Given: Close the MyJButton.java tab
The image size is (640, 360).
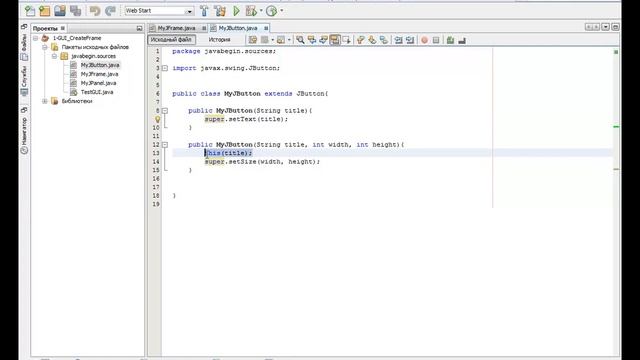Looking at the screenshot, I should pos(266,28).
